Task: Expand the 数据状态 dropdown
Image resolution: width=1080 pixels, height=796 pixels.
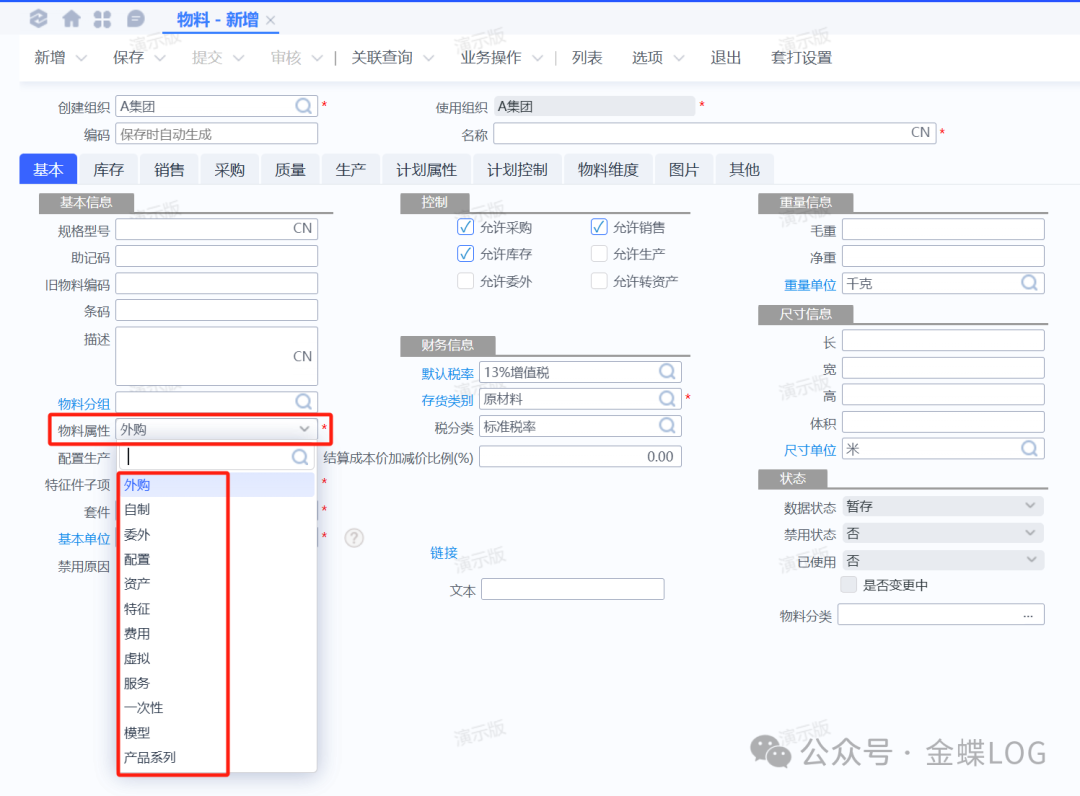Action: [1030, 507]
